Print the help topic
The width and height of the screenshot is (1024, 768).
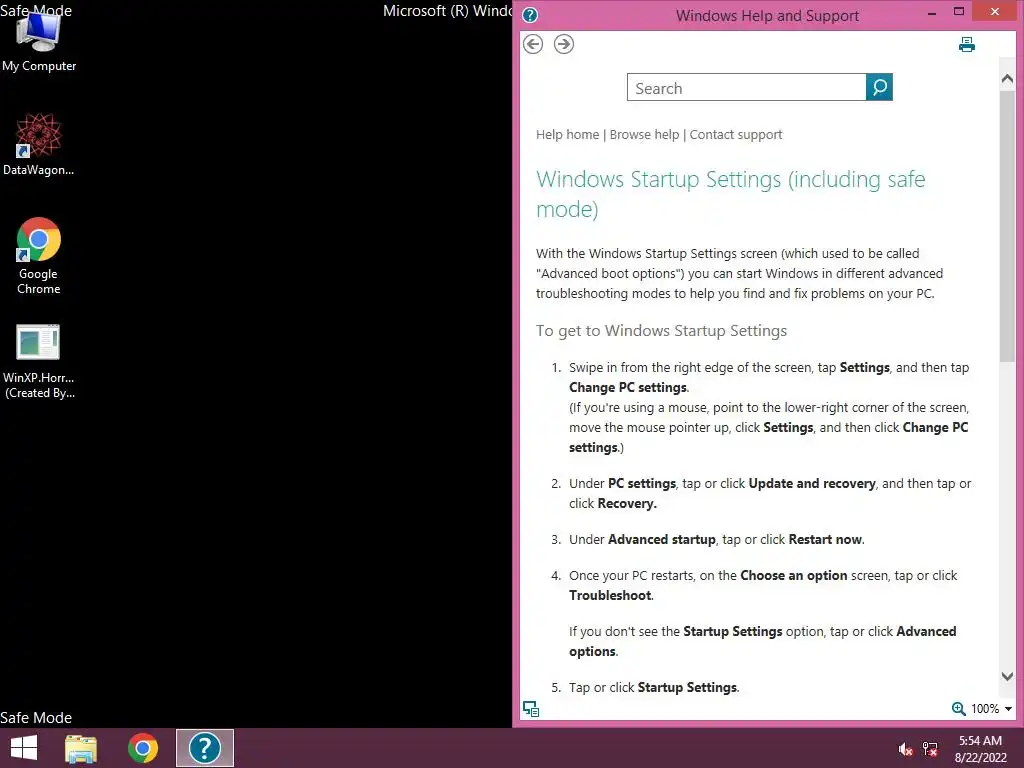[x=967, y=44]
